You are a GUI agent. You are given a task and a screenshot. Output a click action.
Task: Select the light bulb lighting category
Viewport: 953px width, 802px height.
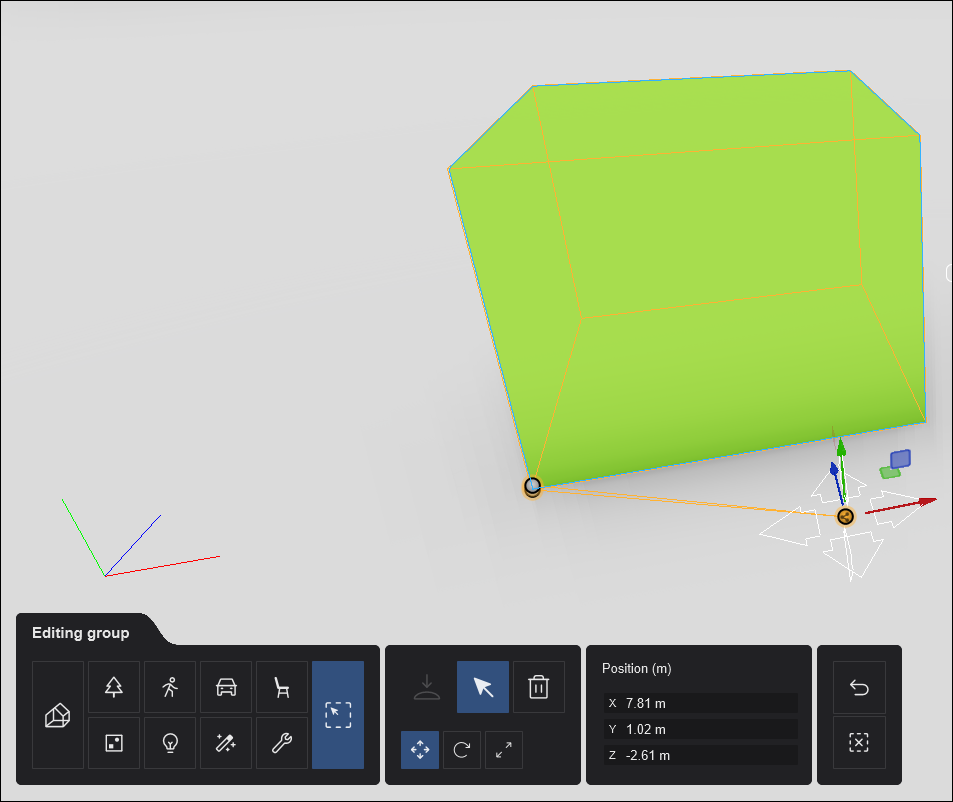[170, 743]
